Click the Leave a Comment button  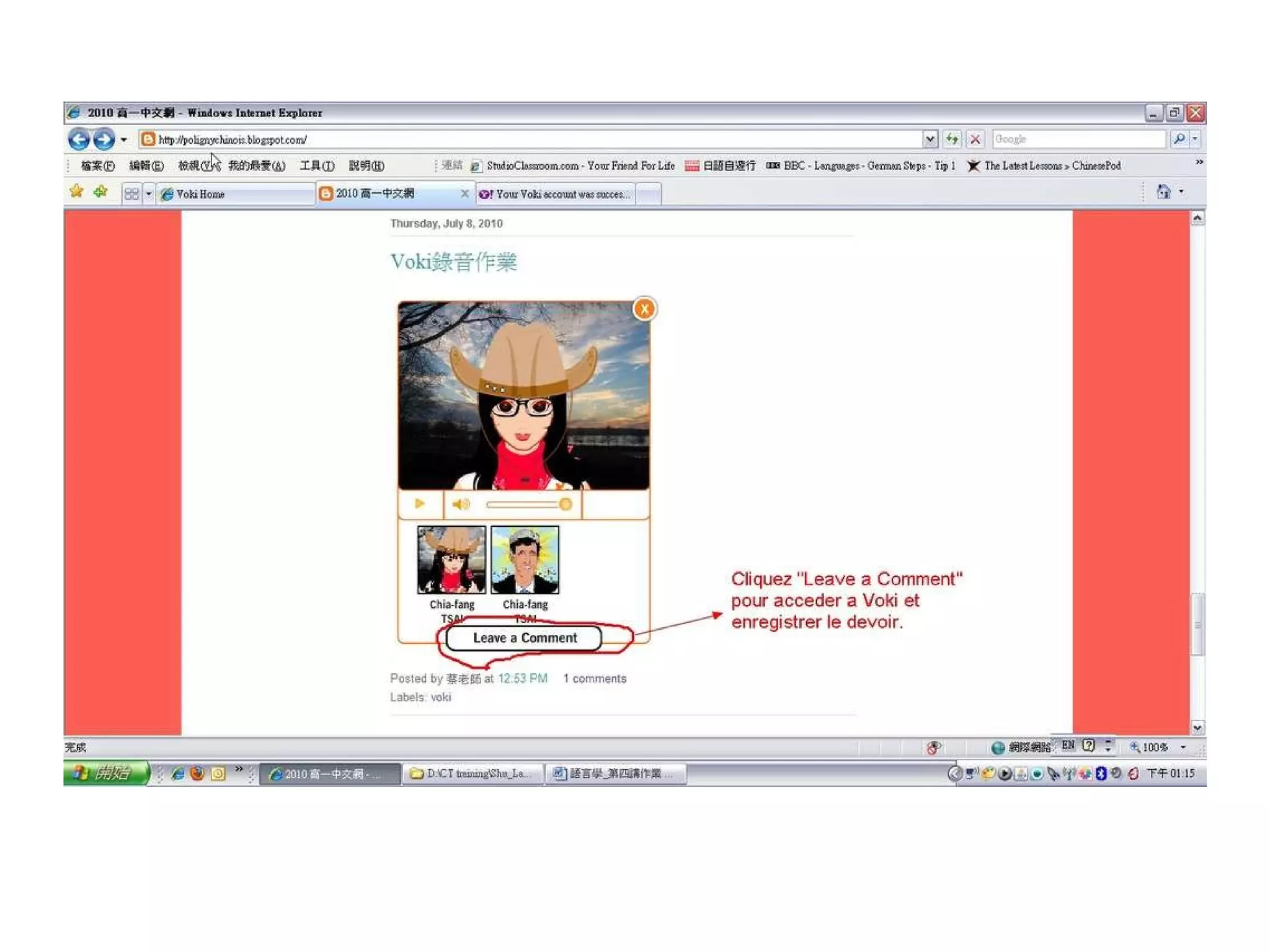click(x=524, y=638)
